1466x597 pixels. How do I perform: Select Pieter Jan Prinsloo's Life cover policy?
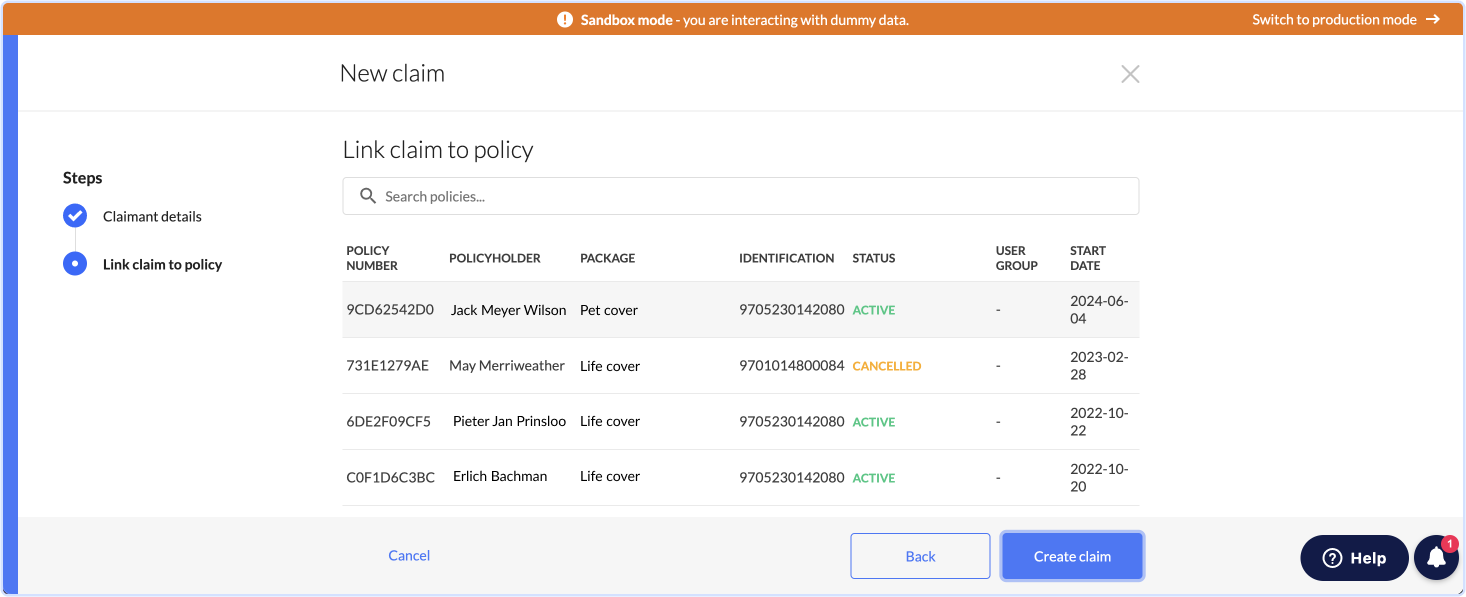coord(741,422)
